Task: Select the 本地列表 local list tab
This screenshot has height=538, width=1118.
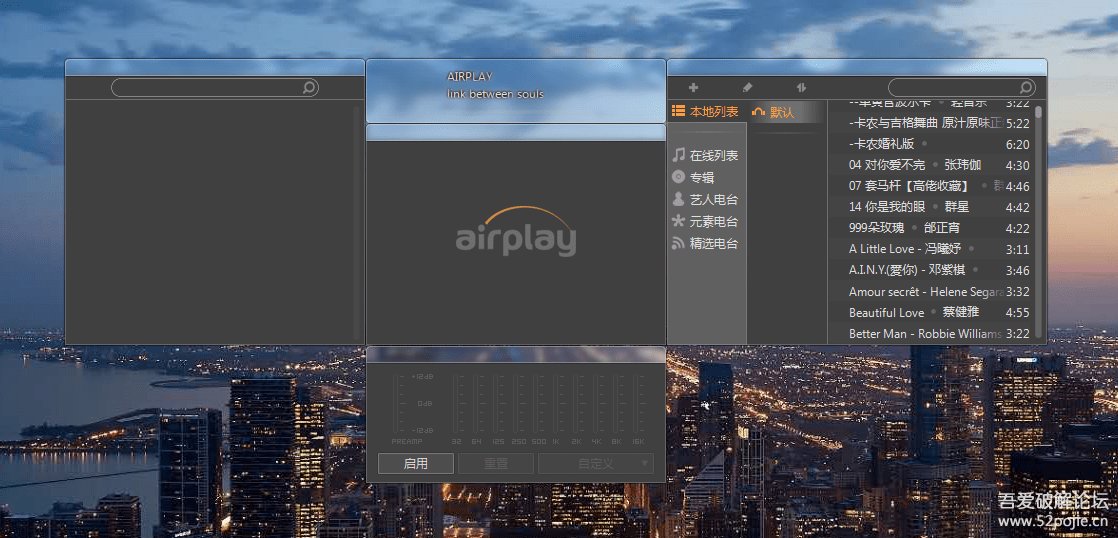Action: point(705,112)
